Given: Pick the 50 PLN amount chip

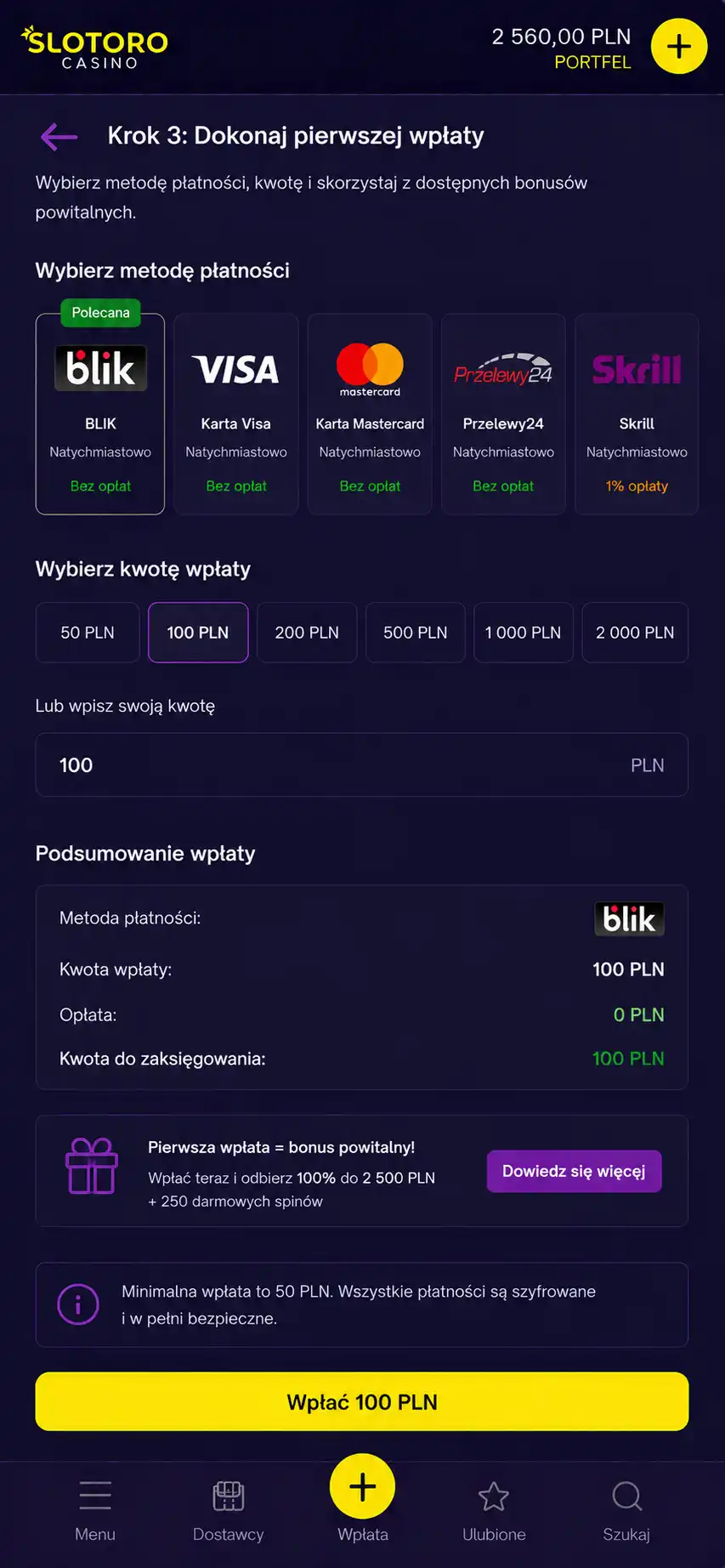Looking at the screenshot, I should 88,633.
